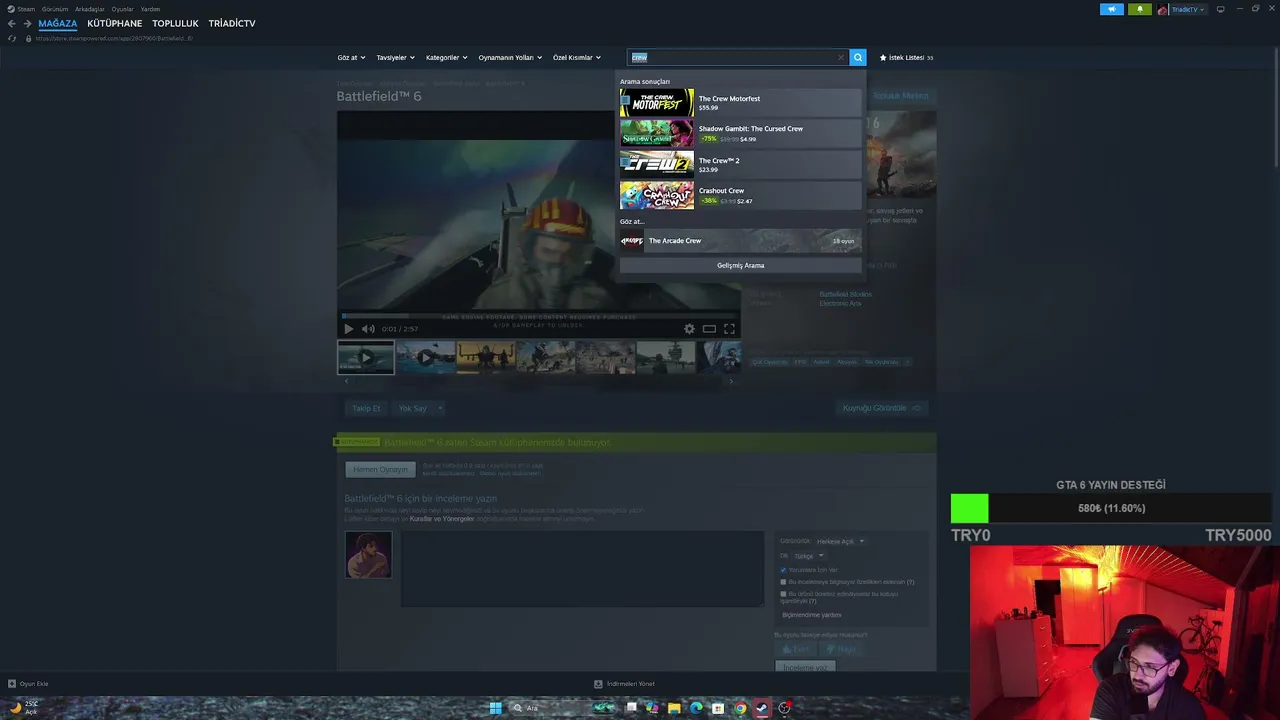Open the green notifications bell
1280x720 pixels.
click(x=1140, y=9)
